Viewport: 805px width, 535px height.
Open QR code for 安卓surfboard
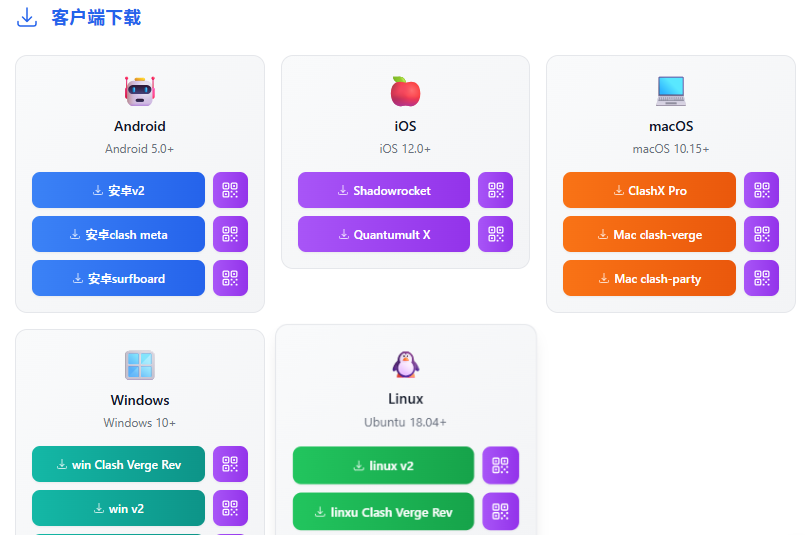[x=230, y=278]
